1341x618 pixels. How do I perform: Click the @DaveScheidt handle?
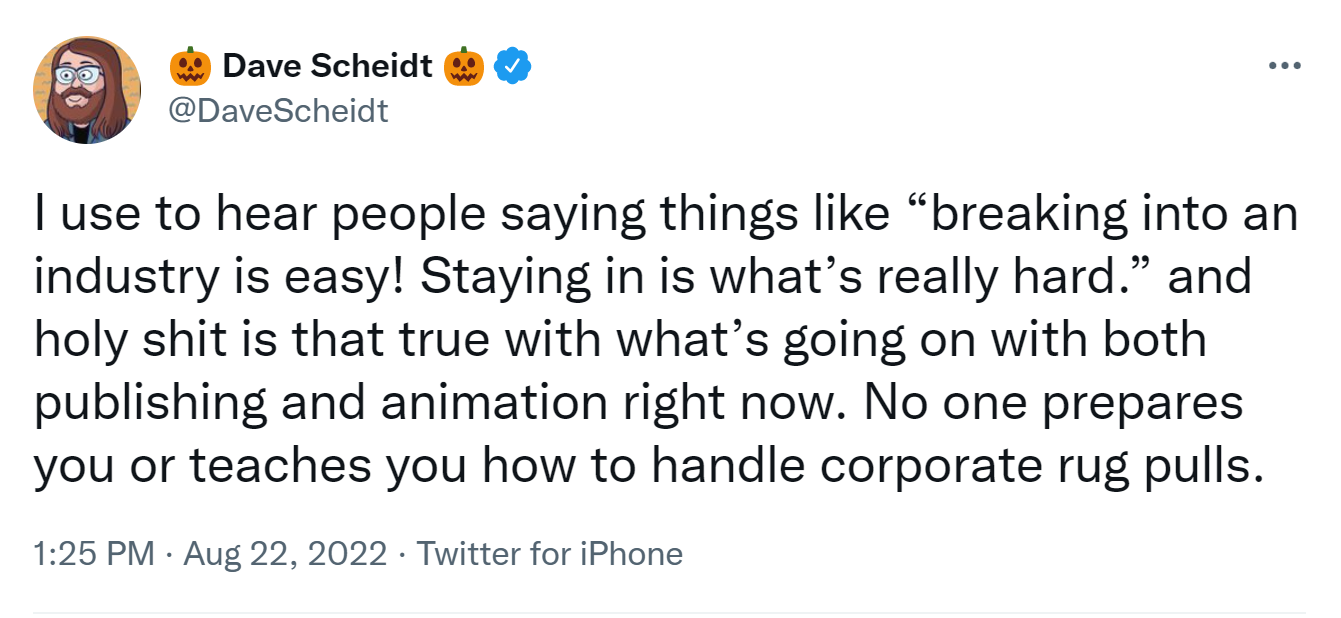[x=277, y=111]
